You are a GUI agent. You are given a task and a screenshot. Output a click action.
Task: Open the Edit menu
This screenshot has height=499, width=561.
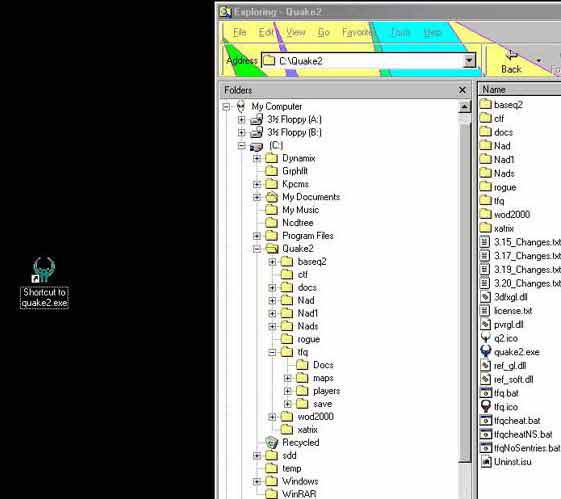[266, 33]
